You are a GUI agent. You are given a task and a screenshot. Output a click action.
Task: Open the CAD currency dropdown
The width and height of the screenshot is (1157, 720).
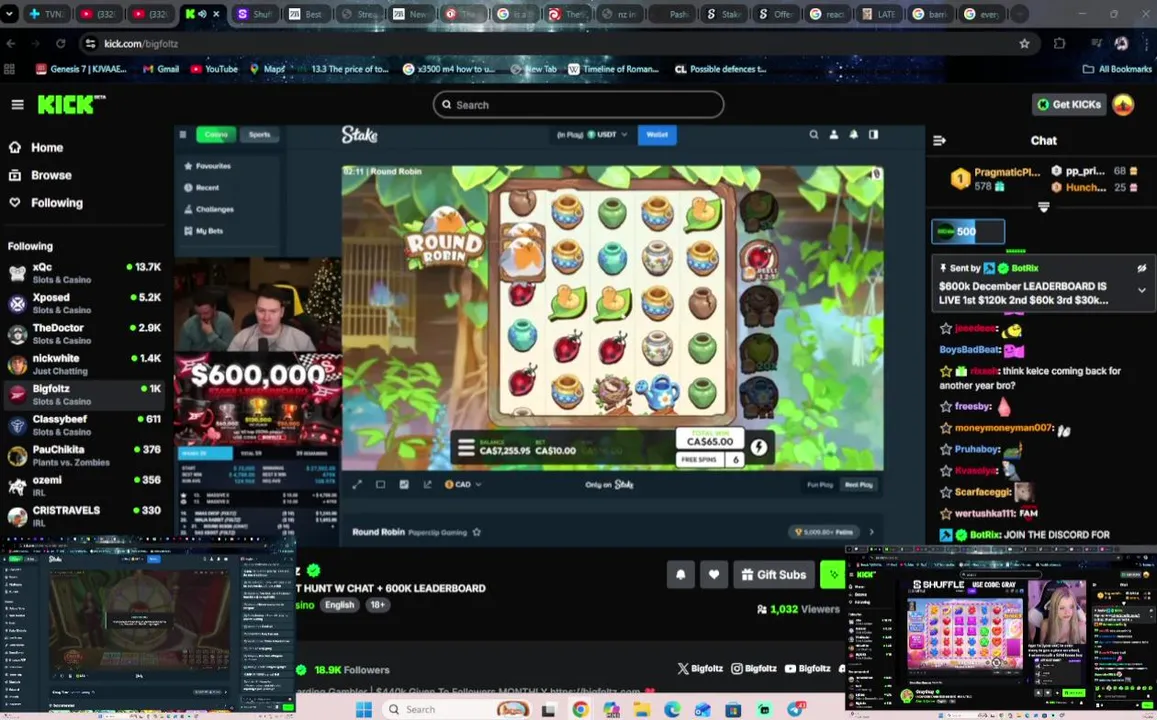coord(463,485)
